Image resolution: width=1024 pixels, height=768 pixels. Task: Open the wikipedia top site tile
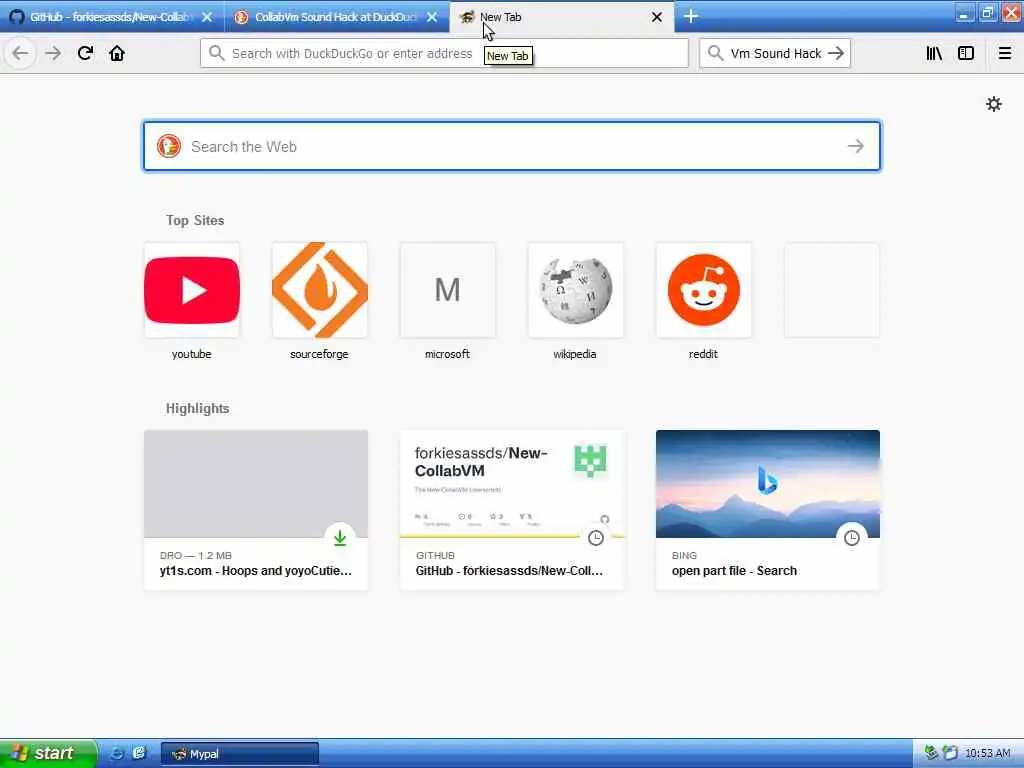coord(575,290)
